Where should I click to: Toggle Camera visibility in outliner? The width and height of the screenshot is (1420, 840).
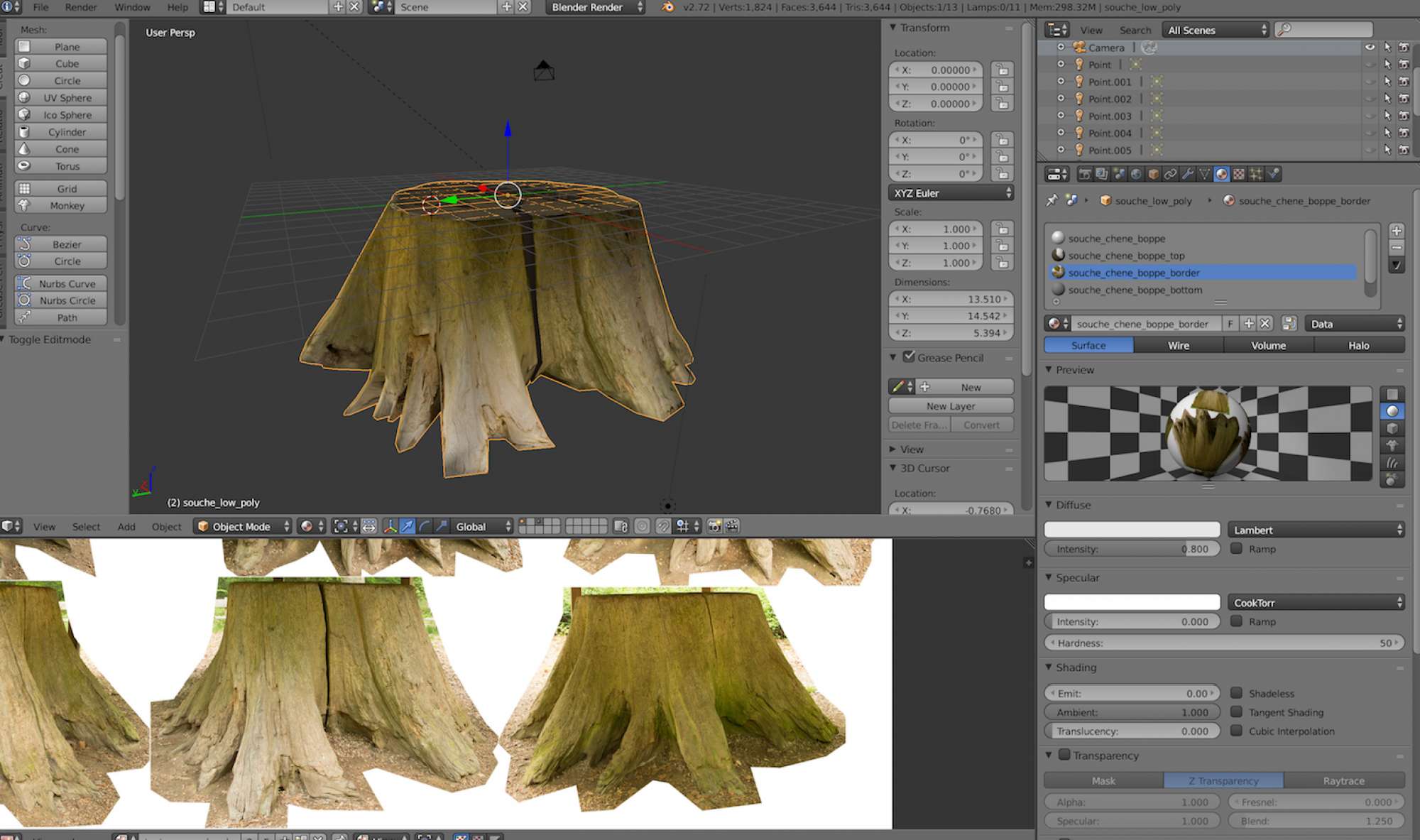click(1370, 48)
